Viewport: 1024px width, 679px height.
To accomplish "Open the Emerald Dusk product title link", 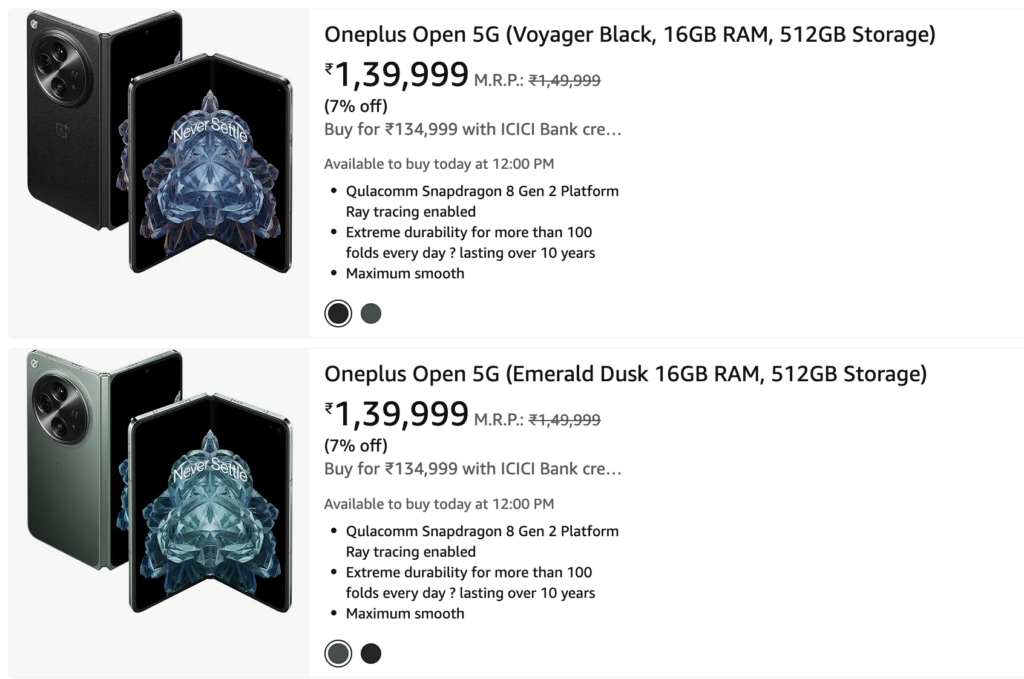I will tap(627, 373).
